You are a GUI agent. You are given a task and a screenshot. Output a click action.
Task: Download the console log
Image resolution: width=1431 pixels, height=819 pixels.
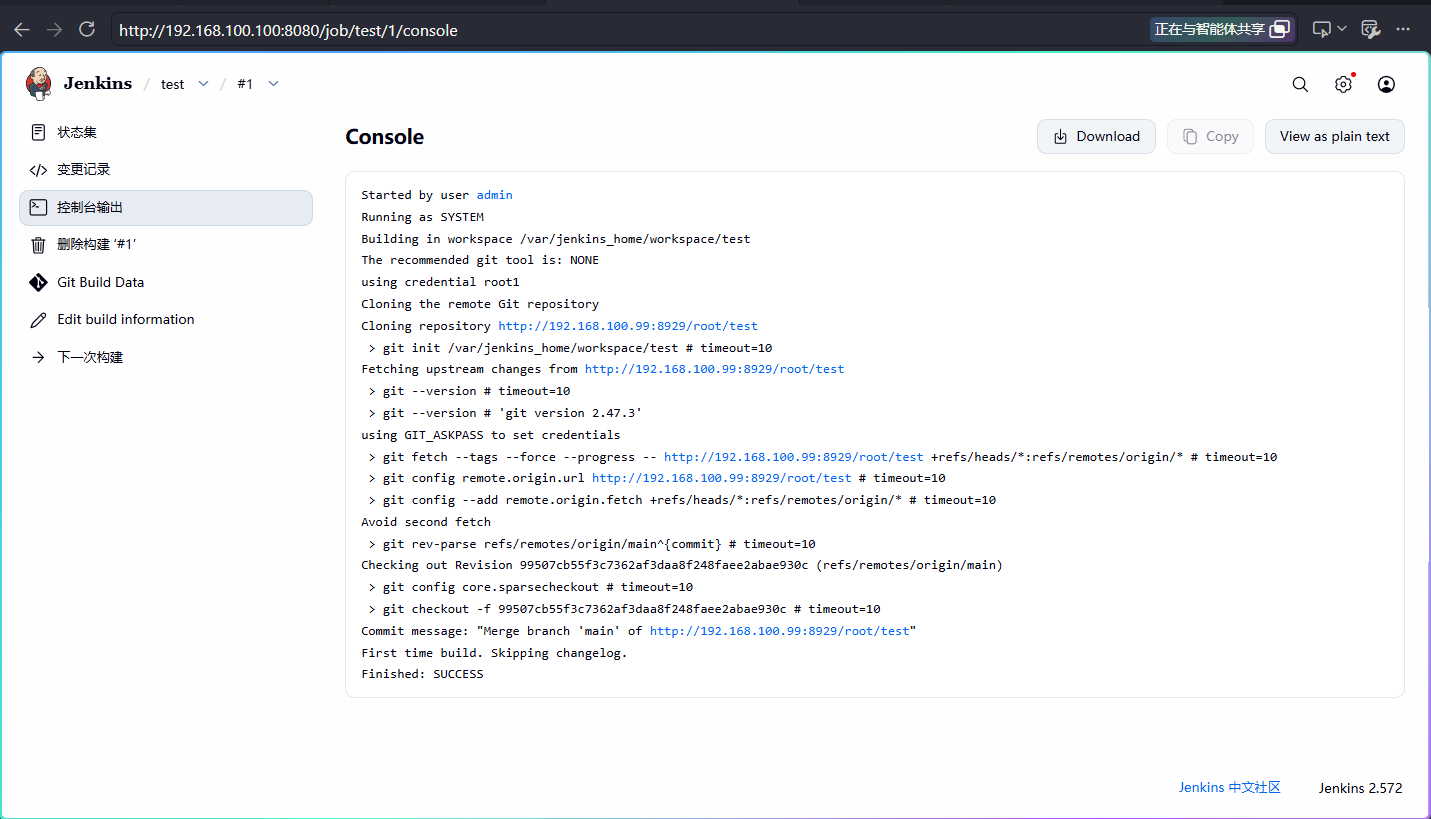point(1096,137)
